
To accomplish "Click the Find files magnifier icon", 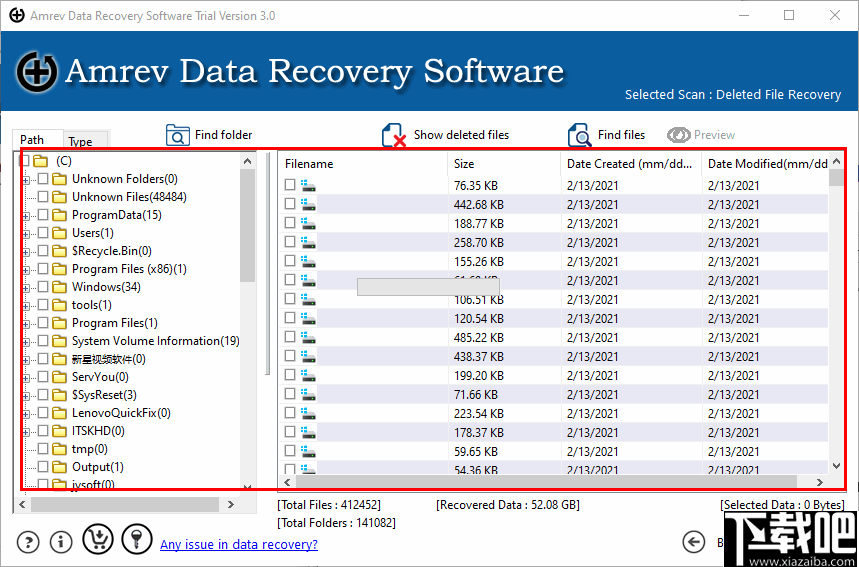I will pos(580,135).
